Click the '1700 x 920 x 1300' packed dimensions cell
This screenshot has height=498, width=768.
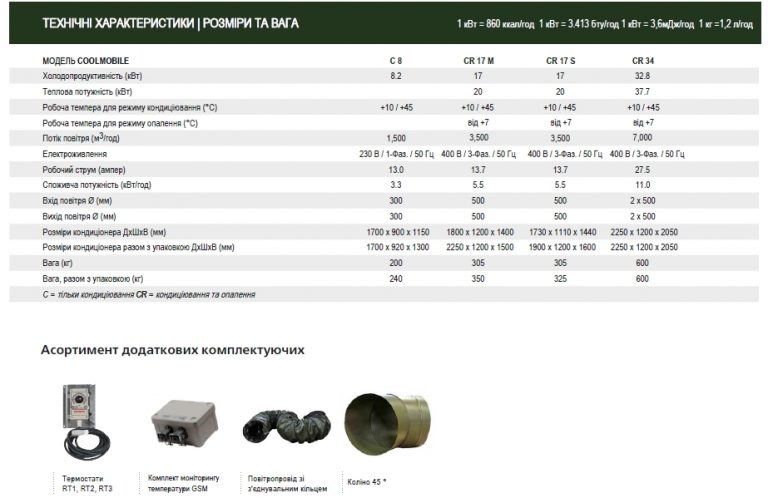(x=398, y=247)
